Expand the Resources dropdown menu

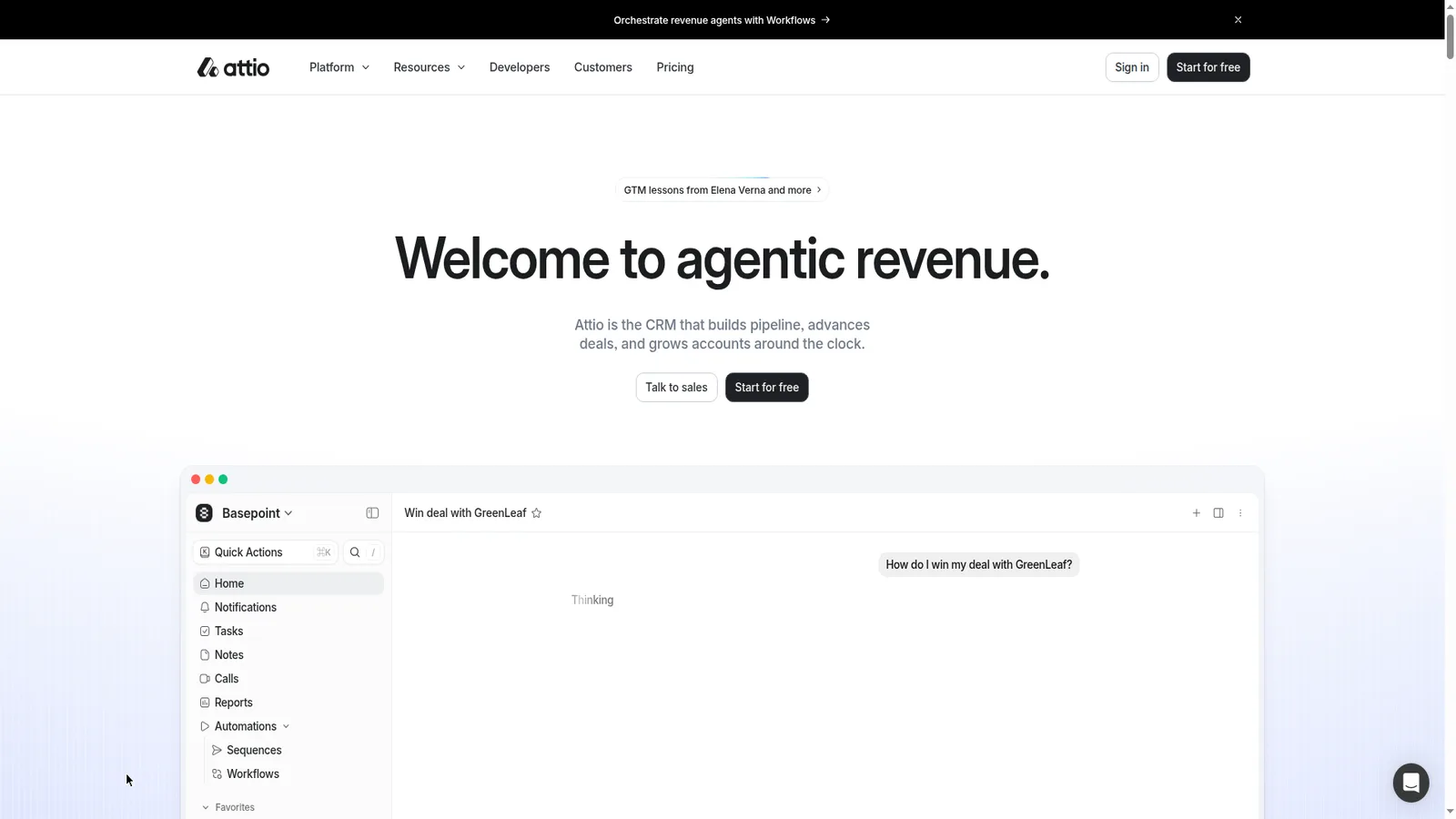(429, 67)
